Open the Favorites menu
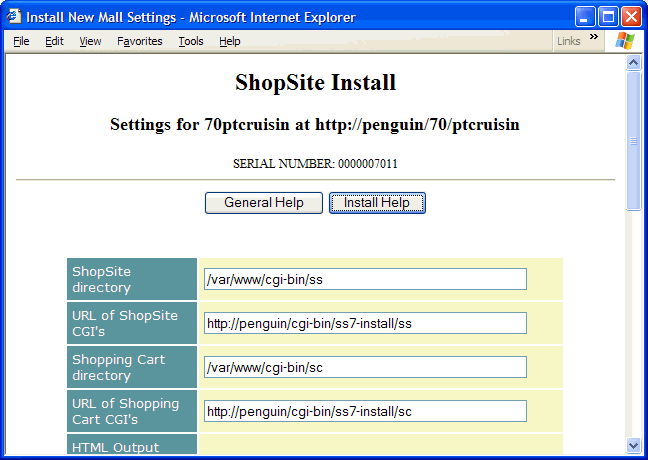 coord(139,41)
